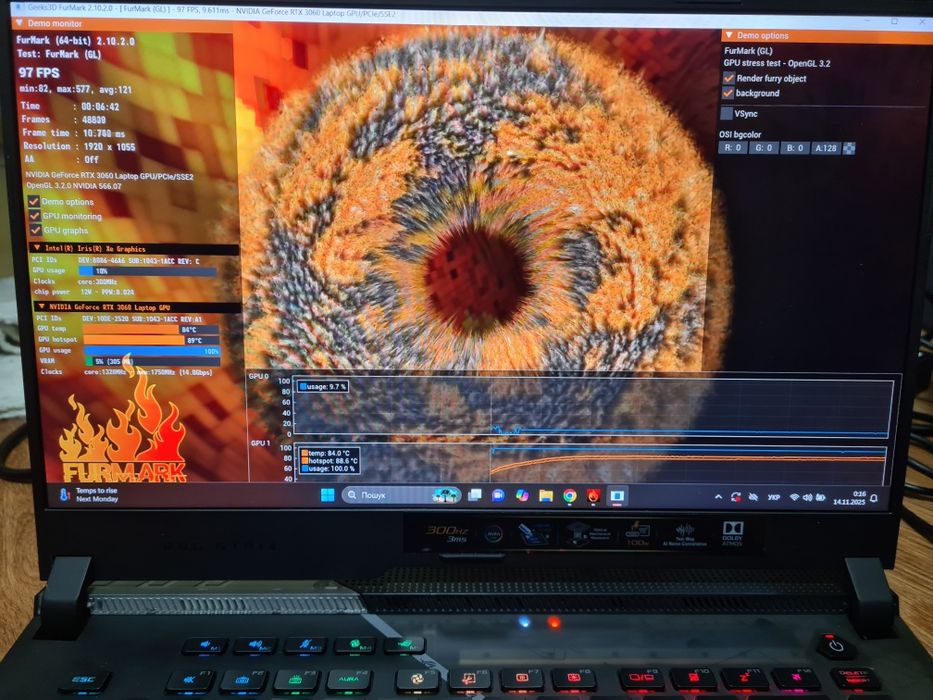
Task: Click the usage: 9.7 % graph legend
Action: pos(323,386)
